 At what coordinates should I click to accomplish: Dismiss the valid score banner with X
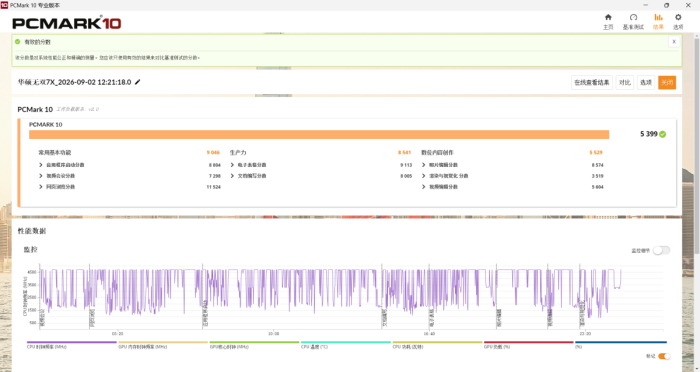tap(674, 42)
